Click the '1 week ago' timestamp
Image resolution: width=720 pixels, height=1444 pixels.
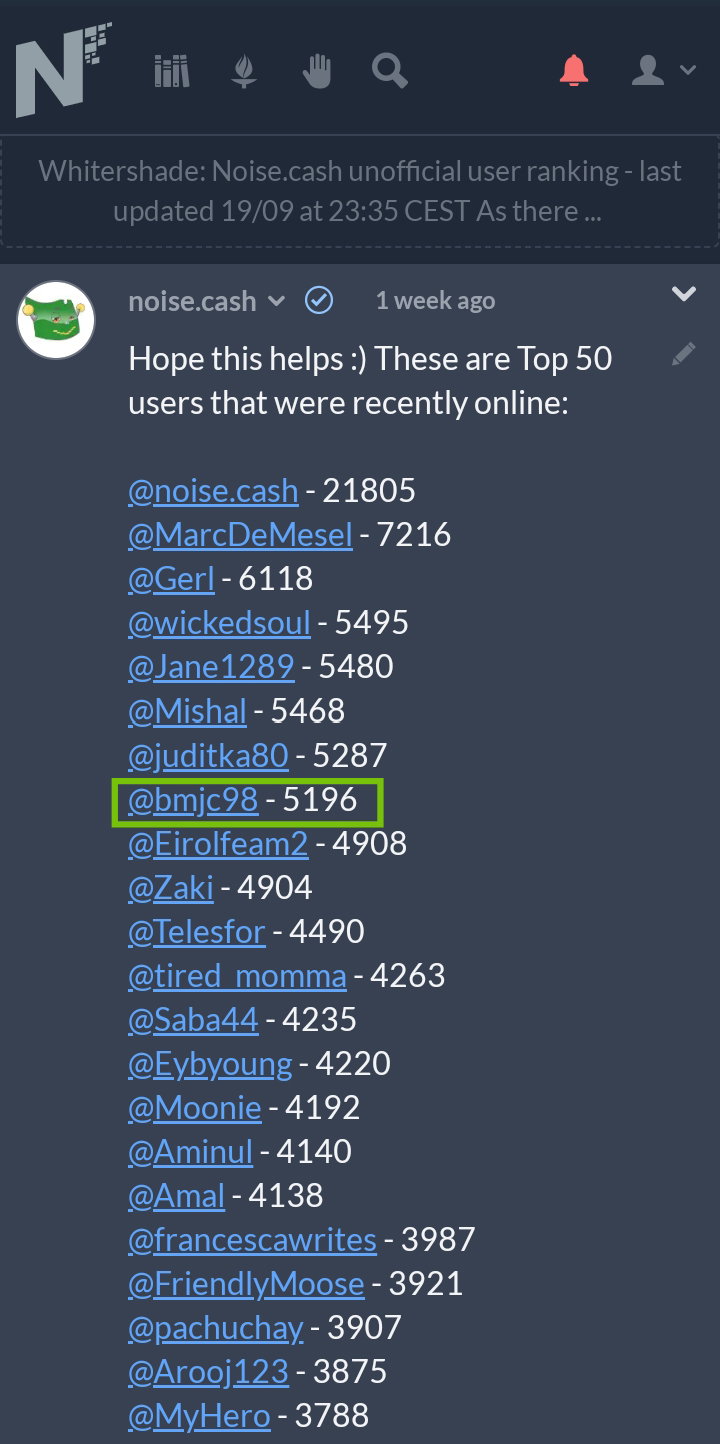point(435,301)
